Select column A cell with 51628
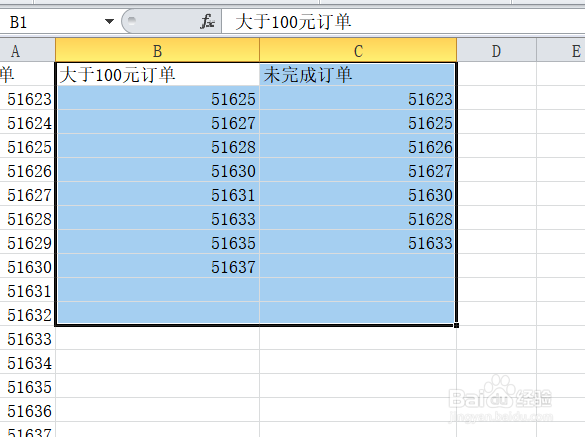This screenshot has height=437, width=585. 27,218
